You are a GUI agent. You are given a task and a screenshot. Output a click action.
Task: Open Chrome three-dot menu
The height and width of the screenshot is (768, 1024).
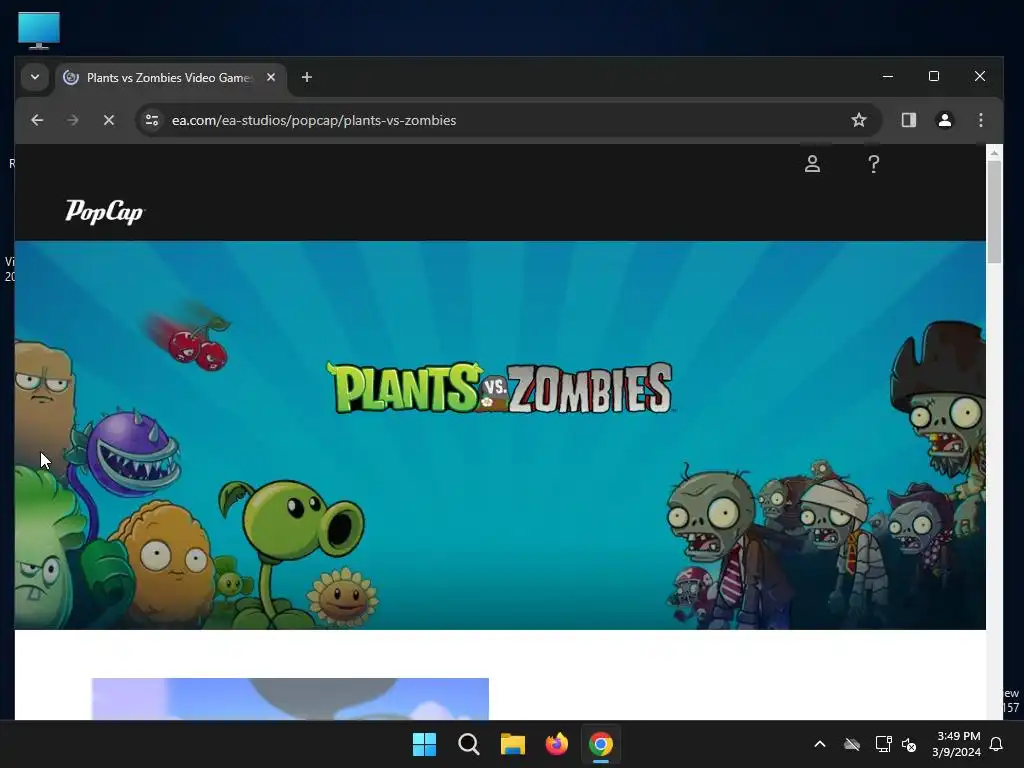(x=980, y=120)
